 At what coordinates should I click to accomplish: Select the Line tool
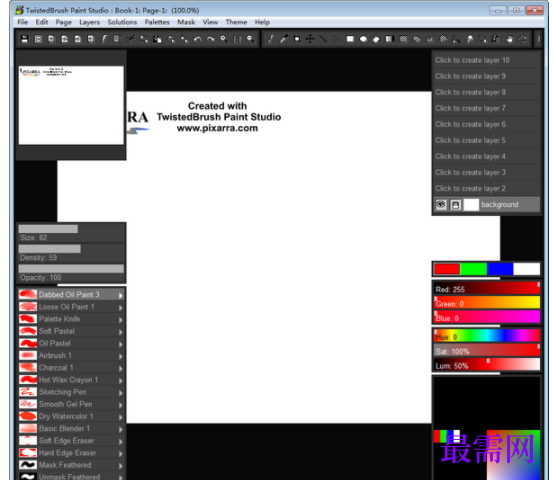pyautogui.click(x=323, y=39)
